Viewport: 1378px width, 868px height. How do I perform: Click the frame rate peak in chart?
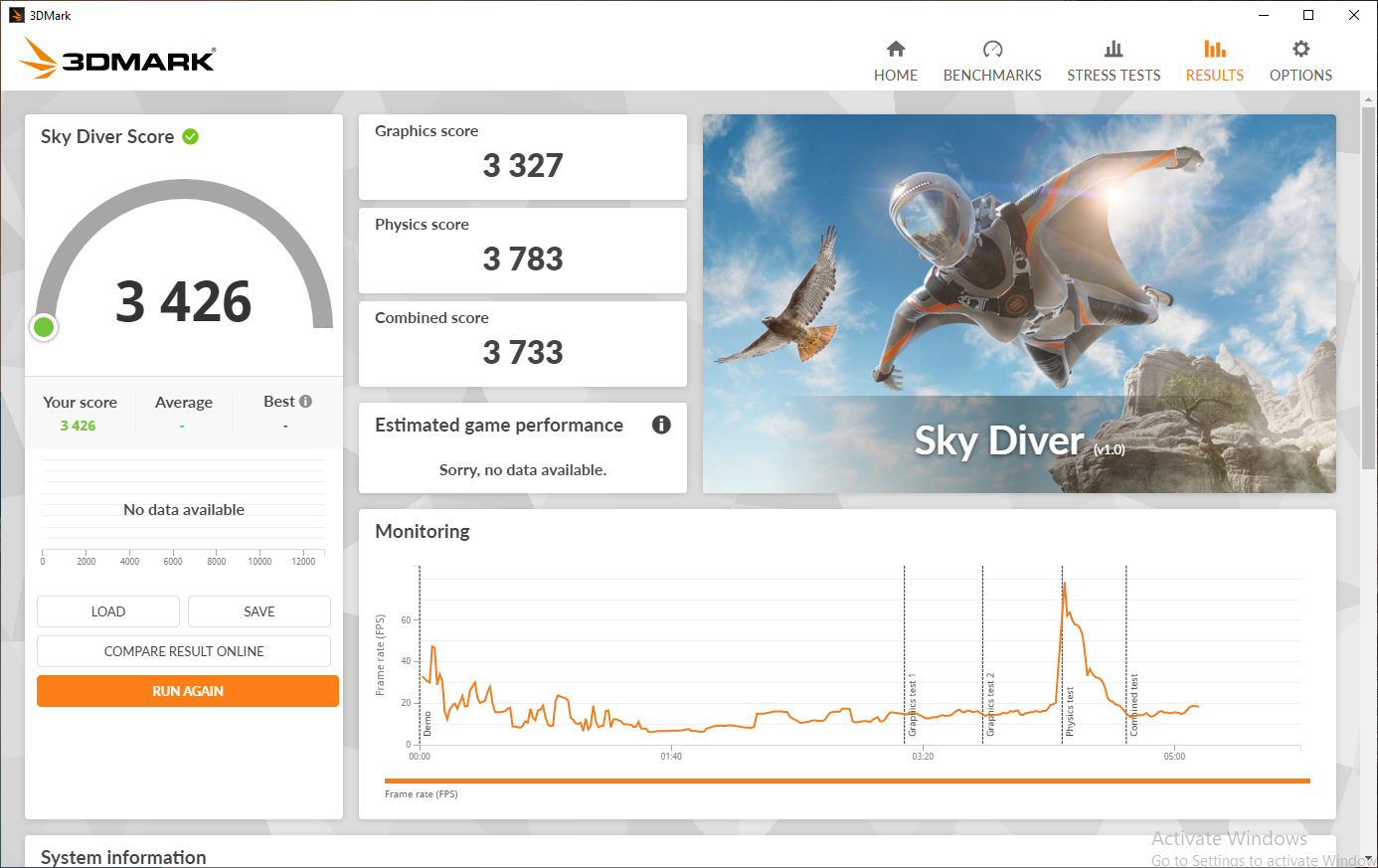(1064, 584)
